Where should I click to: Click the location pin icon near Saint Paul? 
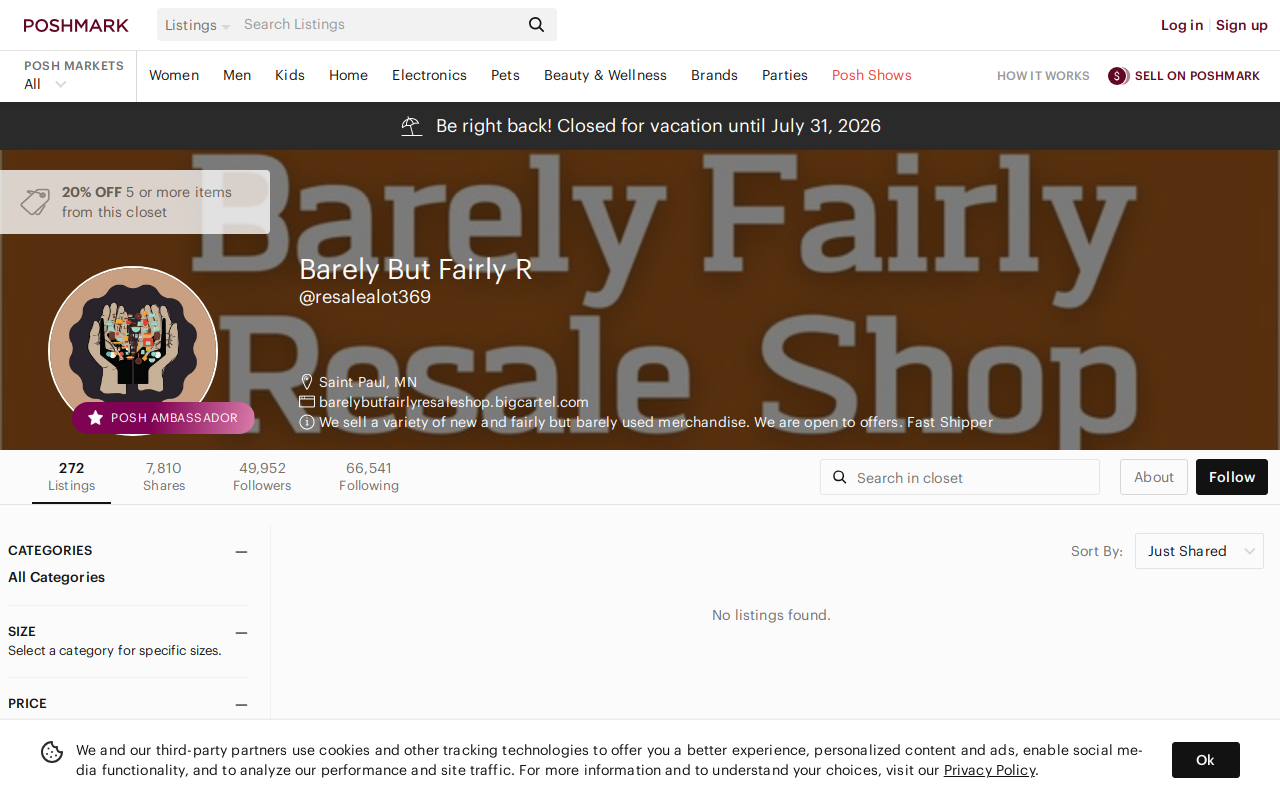307,382
